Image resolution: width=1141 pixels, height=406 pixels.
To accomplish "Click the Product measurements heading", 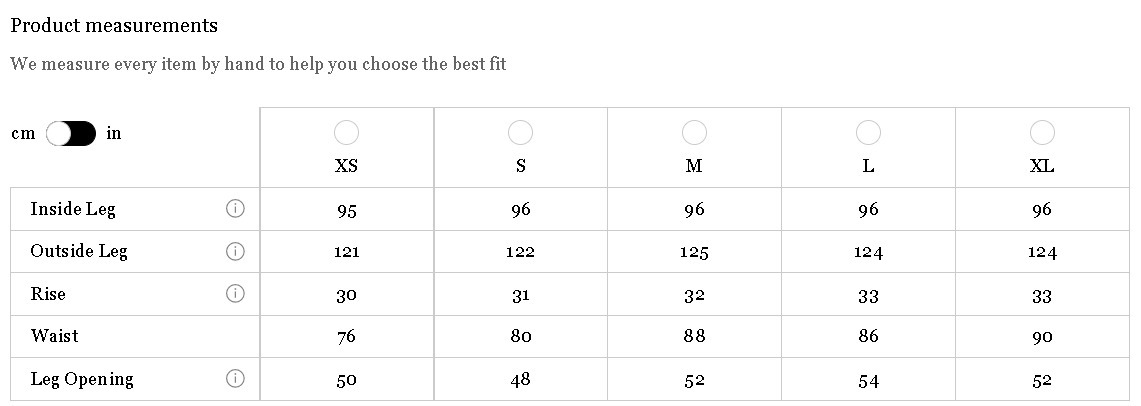I will coord(114,25).
